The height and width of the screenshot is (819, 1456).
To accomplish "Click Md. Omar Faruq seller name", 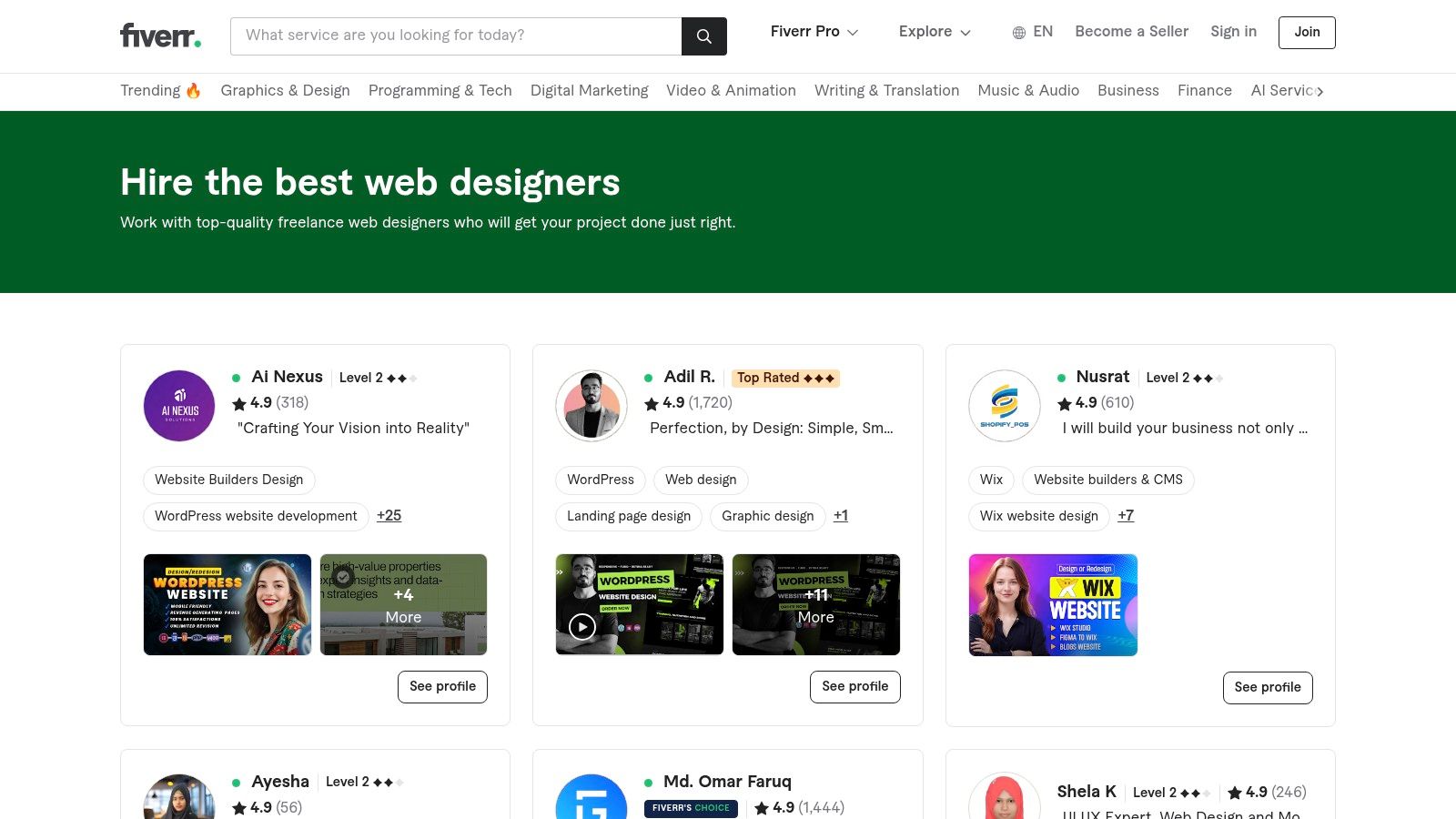I will click(727, 782).
